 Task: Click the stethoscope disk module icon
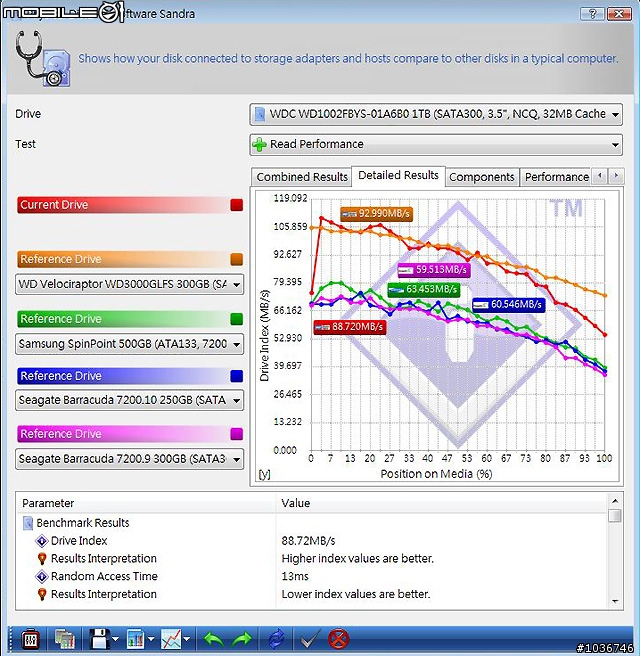click(43, 59)
